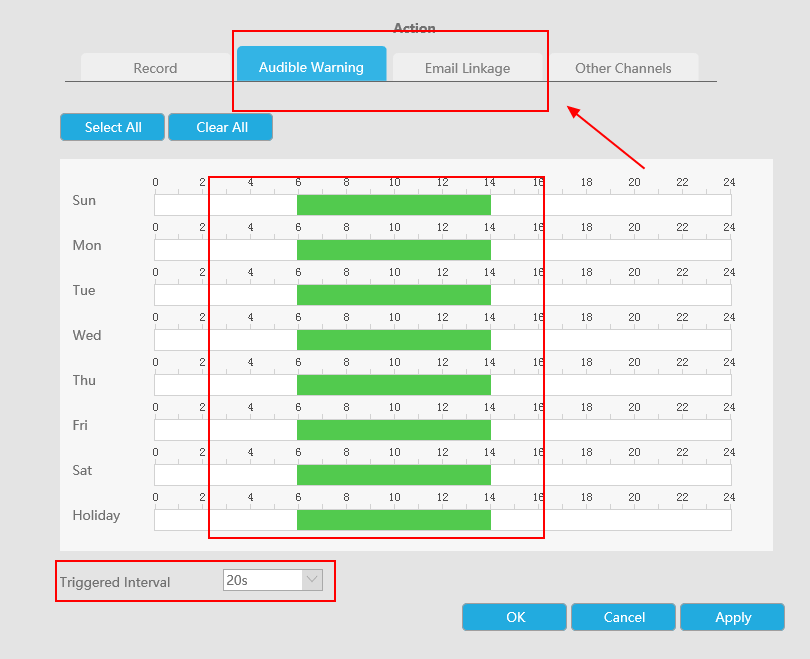
Task: Open the Audible Warning tab
Action: click(x=311, y=67)
